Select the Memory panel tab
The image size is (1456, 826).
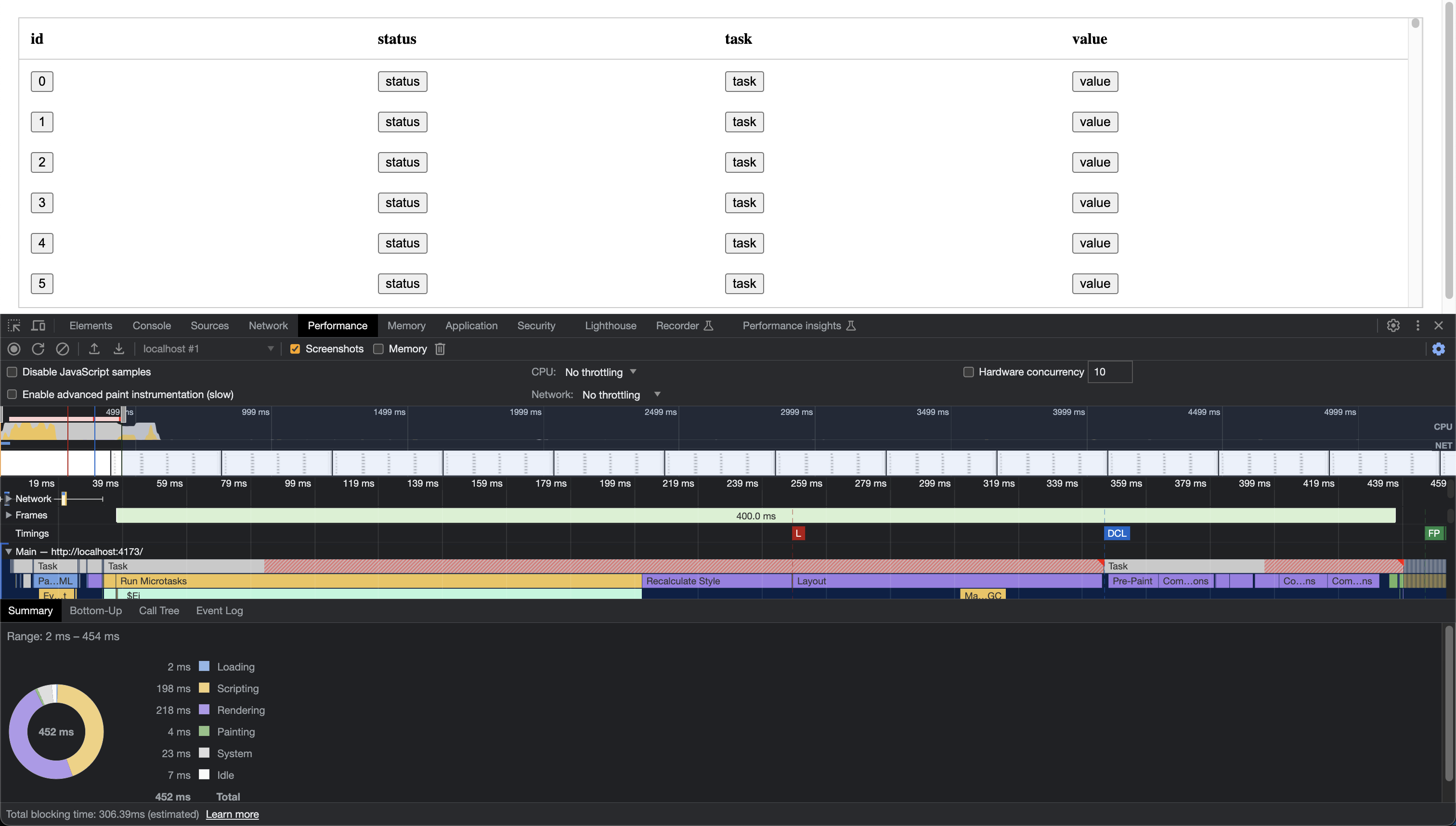click(x=406, y=325)
